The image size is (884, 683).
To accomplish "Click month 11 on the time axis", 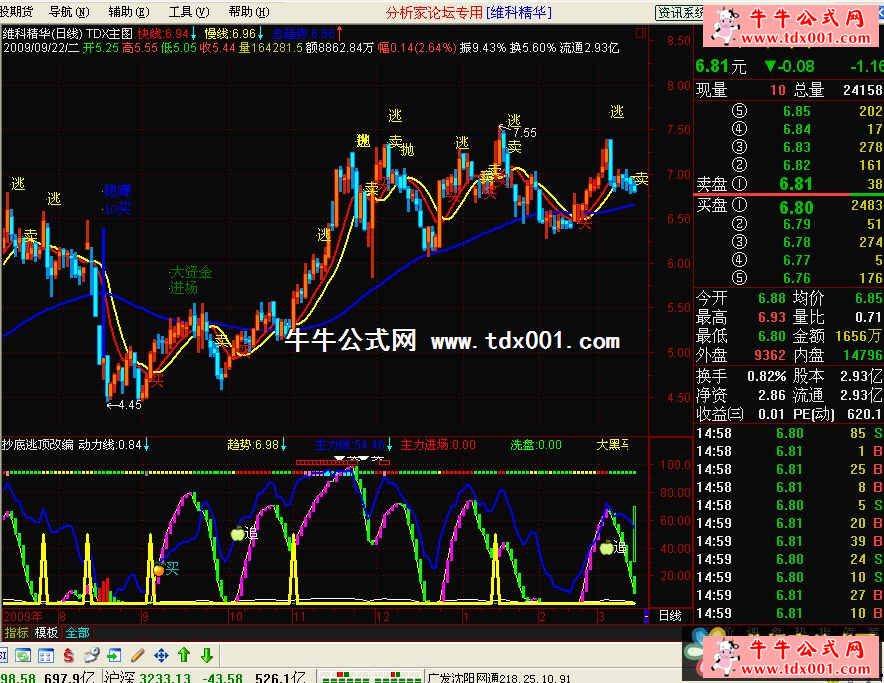I will 299,616.
